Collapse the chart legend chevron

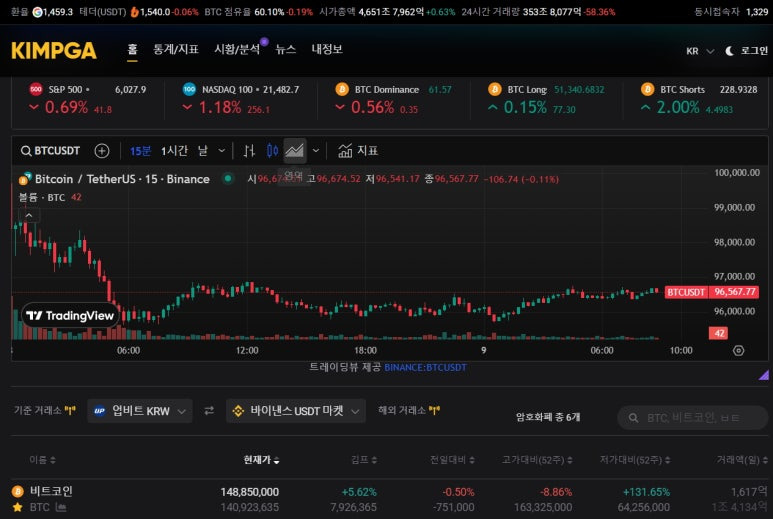(29, 215)
